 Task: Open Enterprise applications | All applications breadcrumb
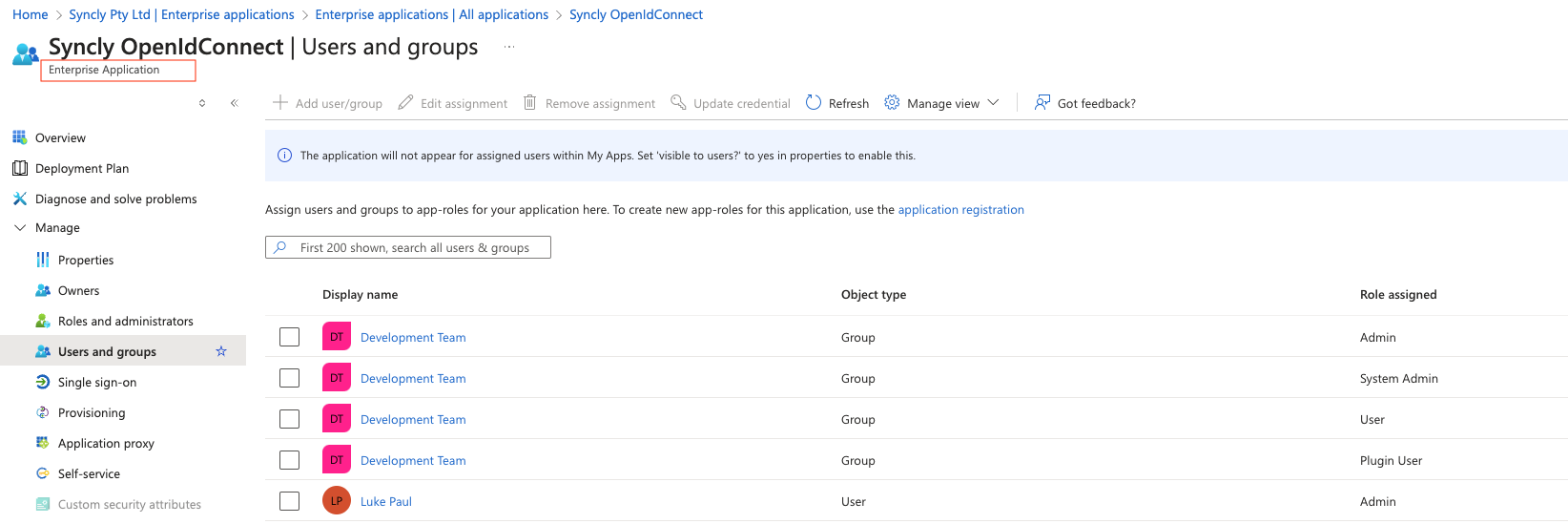point(432,14)
